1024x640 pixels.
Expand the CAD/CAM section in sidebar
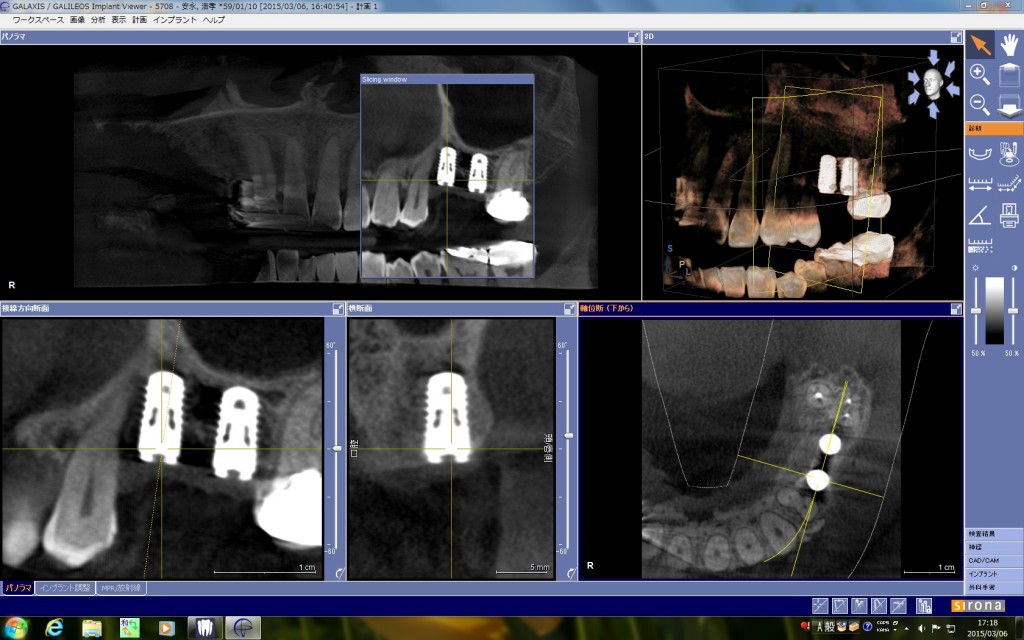coord(993,560)
